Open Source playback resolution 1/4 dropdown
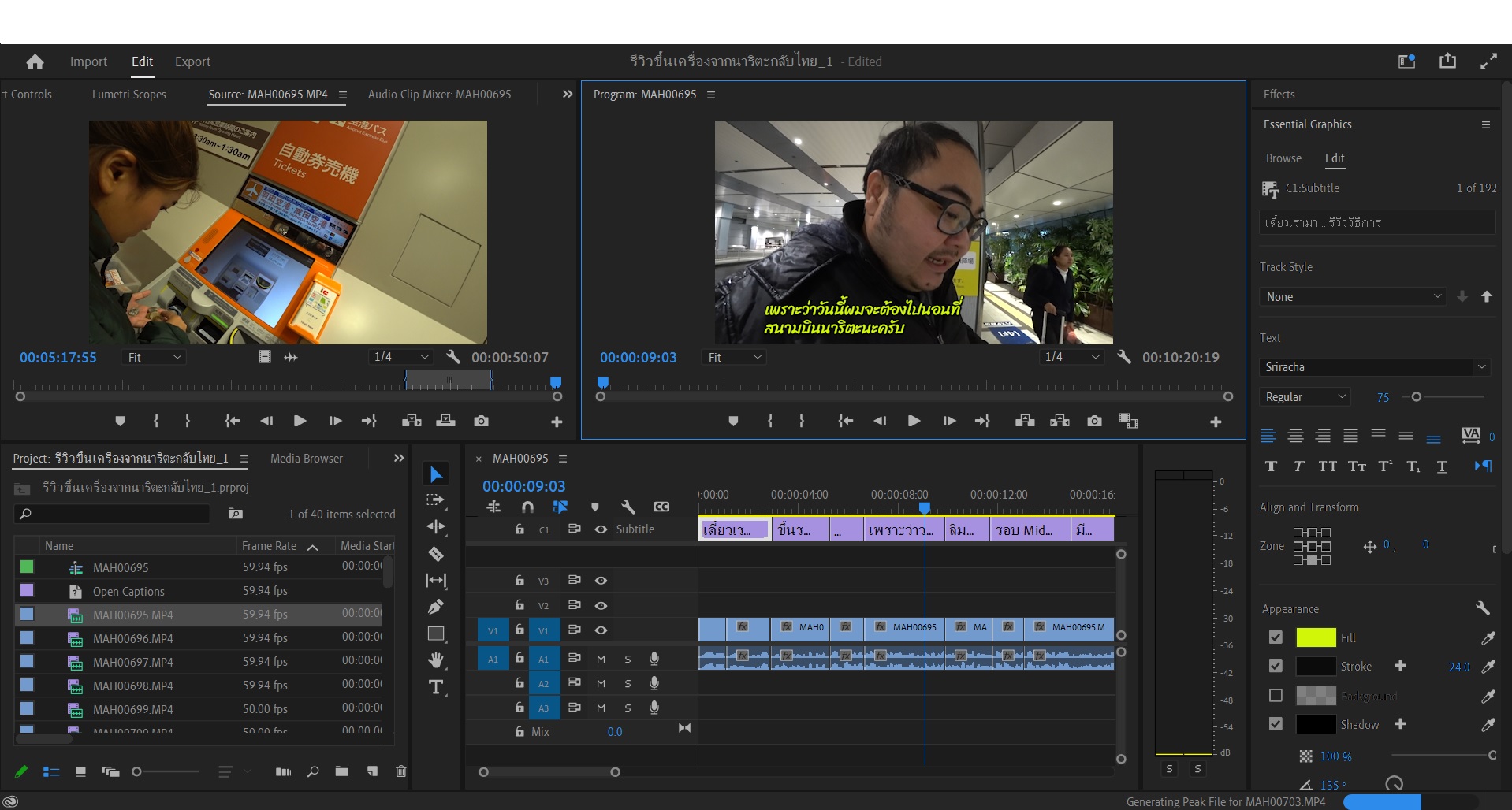 point(401,357)
